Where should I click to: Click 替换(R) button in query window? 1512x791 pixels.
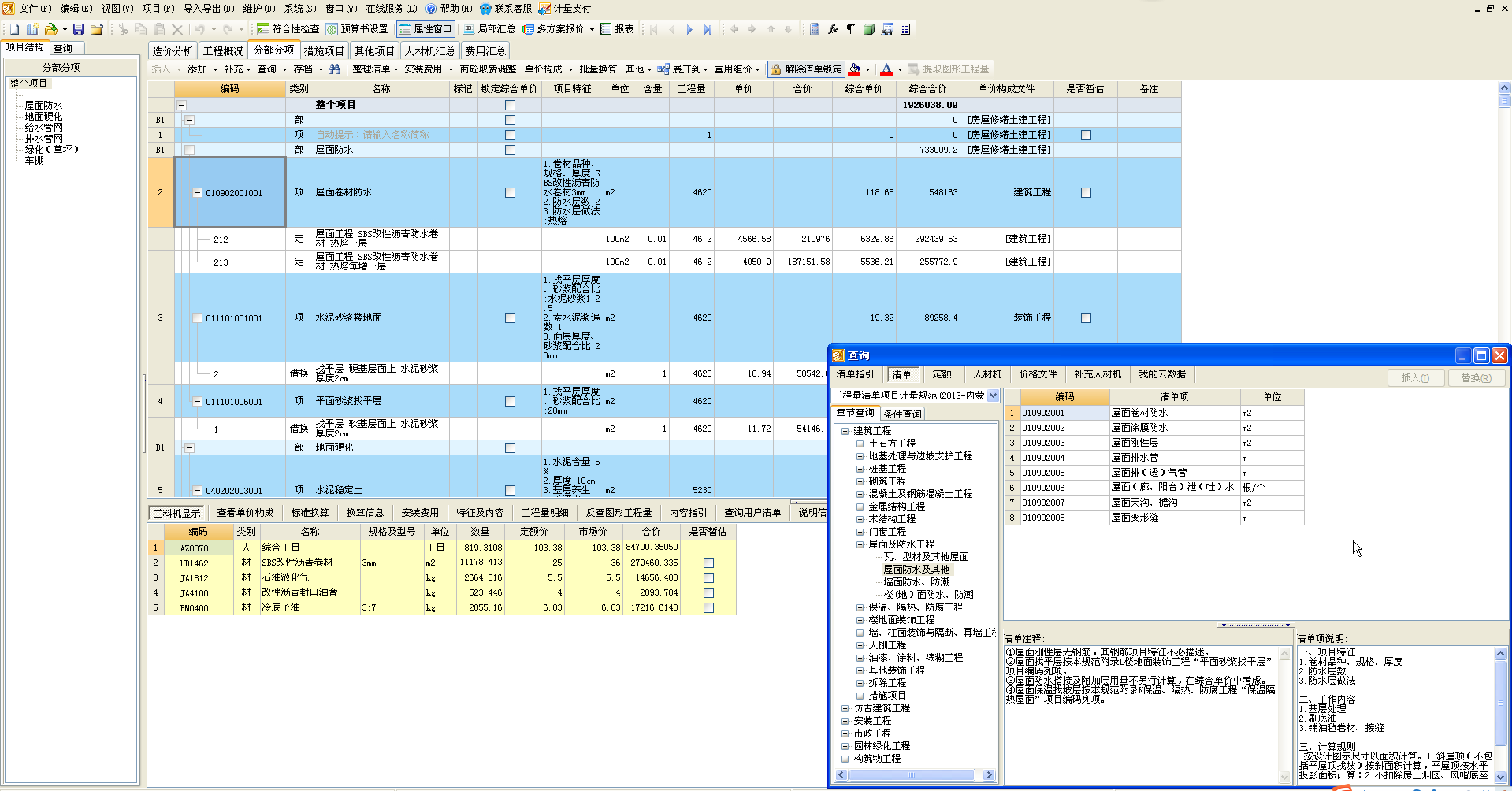pos(1476,378)
